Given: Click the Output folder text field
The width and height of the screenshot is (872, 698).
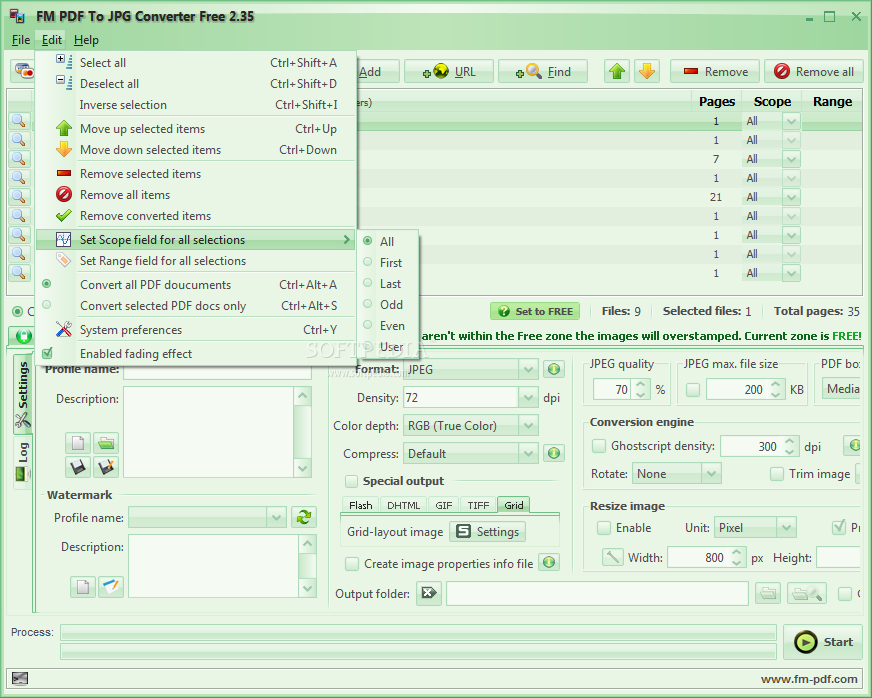Looking at the screenshot, I should tap(597, 593).
